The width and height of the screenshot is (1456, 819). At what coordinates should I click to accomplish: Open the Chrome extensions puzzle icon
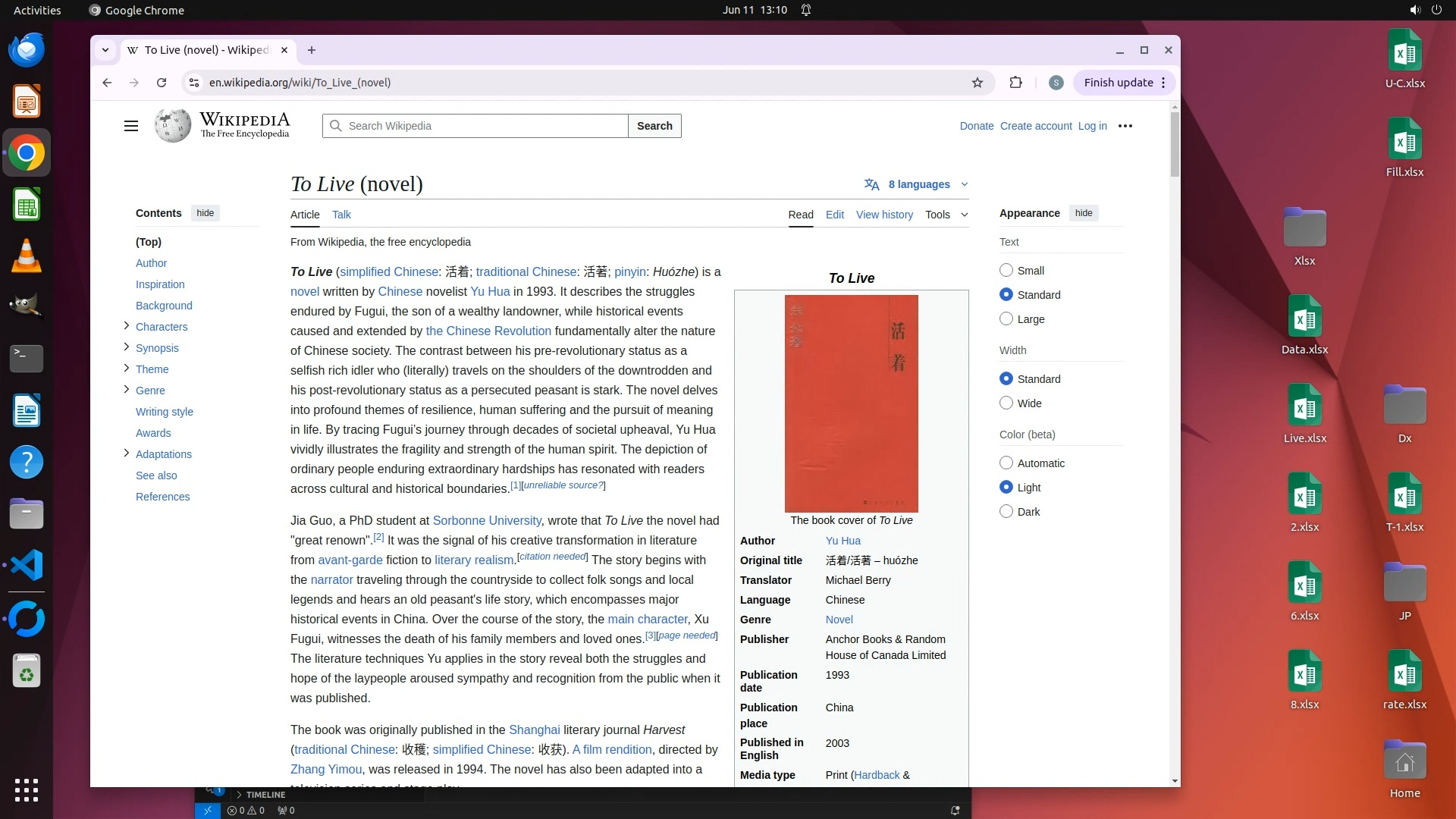point(1015,83)
